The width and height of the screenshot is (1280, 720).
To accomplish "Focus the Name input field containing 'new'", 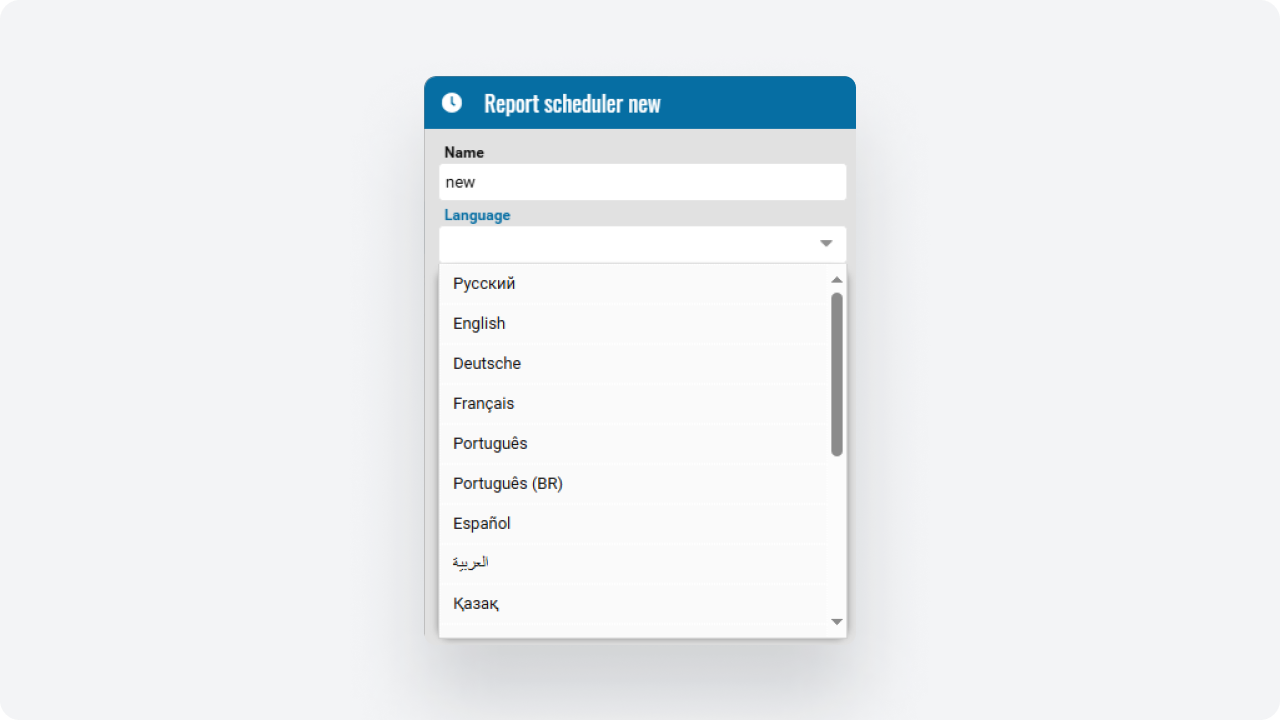I will pyautogui.click(x=642, y=182).
